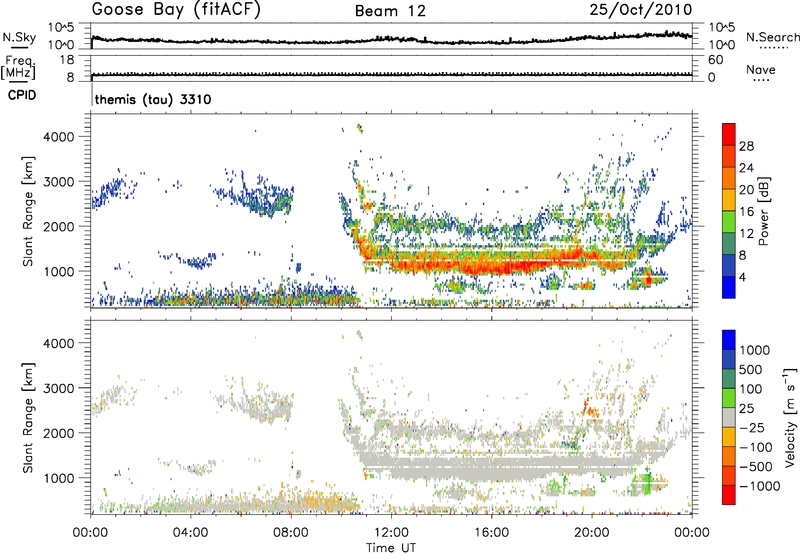800x554 pixels.
Task: Click the '1000' value on Velocity colorbar
Action: tap(755, 350)
